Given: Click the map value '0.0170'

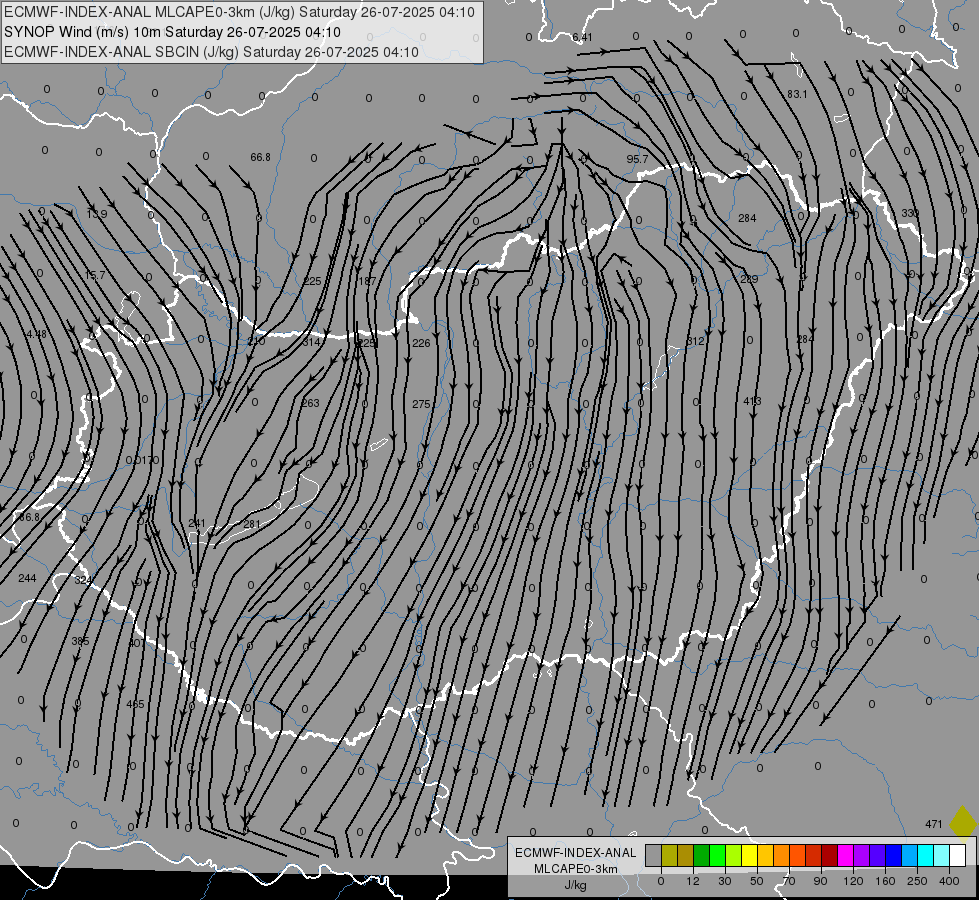Looking at the screenshot, I should (x=142, y=460).
